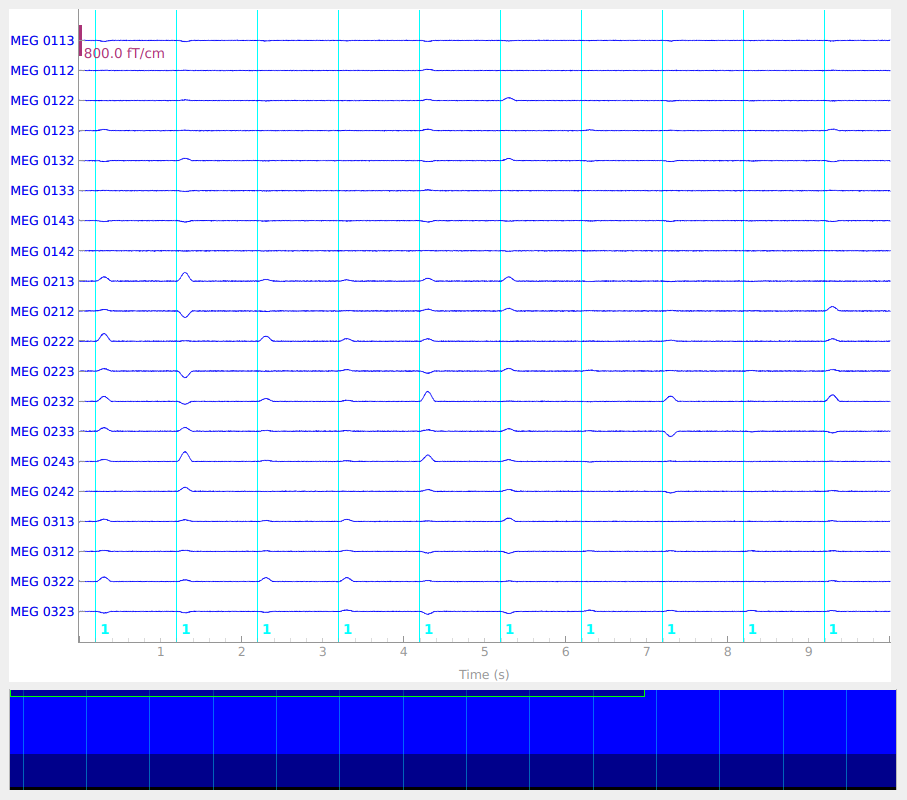The image size is (907, 800).
Task: Click the Time (s) axis label
Action: pos(484,675)
